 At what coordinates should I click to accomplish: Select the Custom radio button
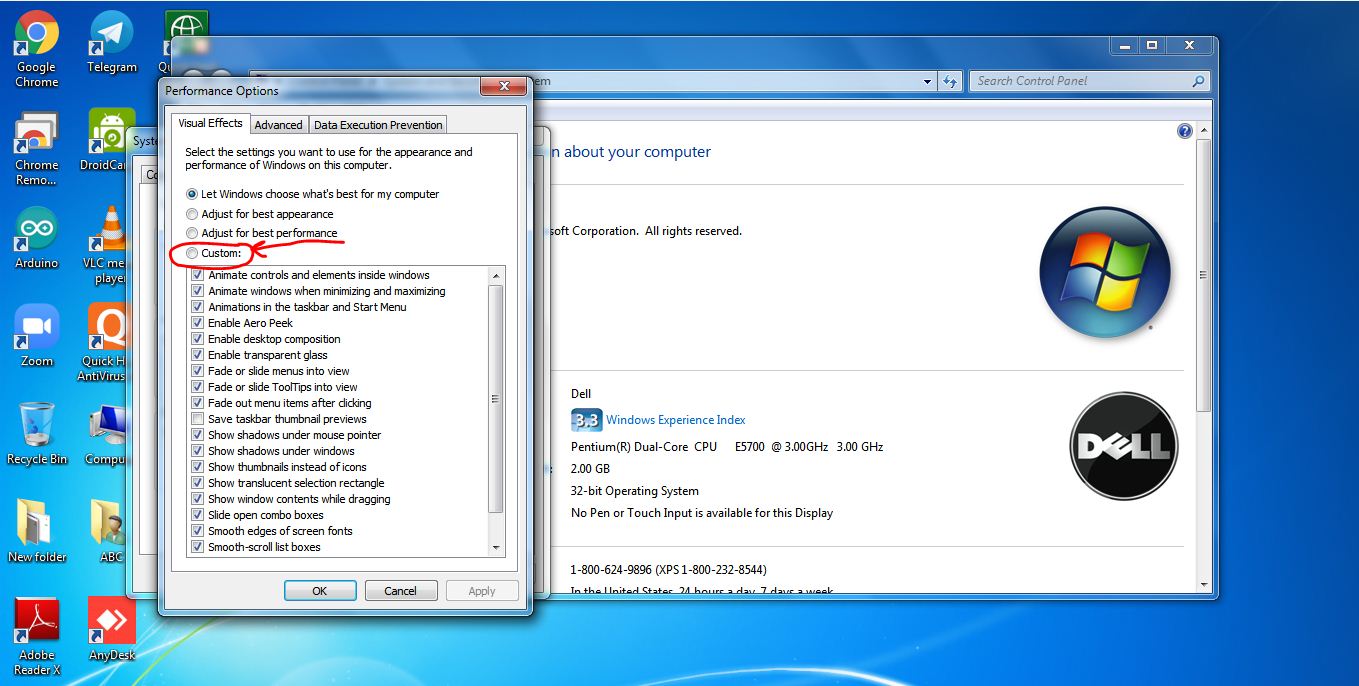(x=191, y=253)
